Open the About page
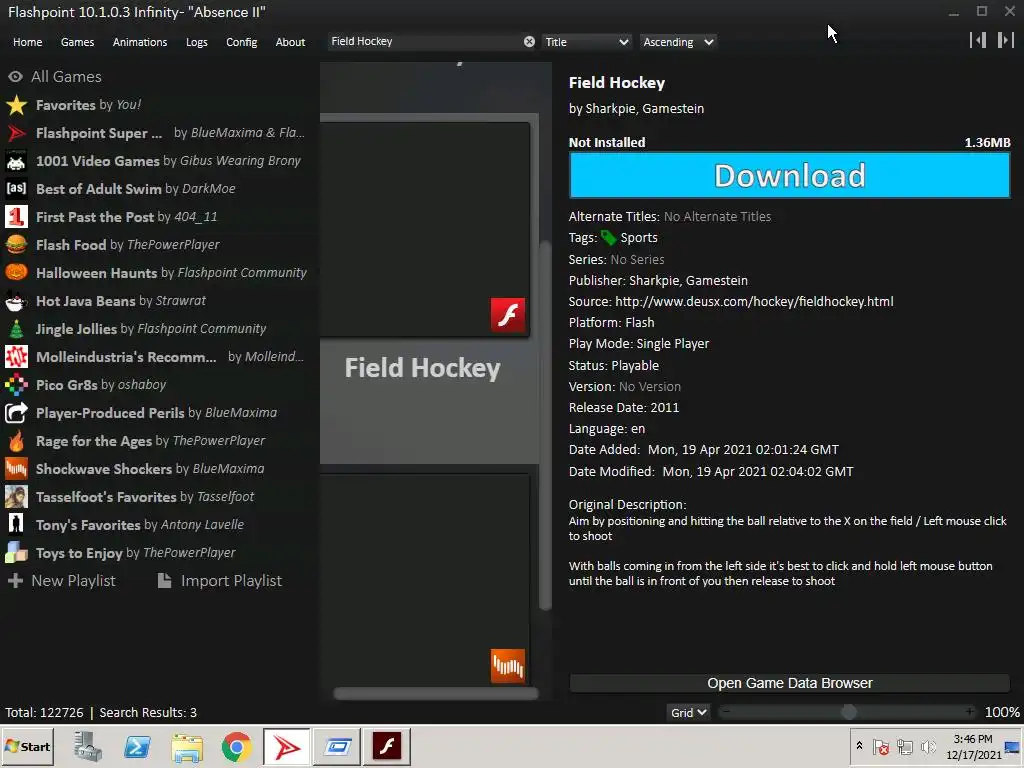 290,42
